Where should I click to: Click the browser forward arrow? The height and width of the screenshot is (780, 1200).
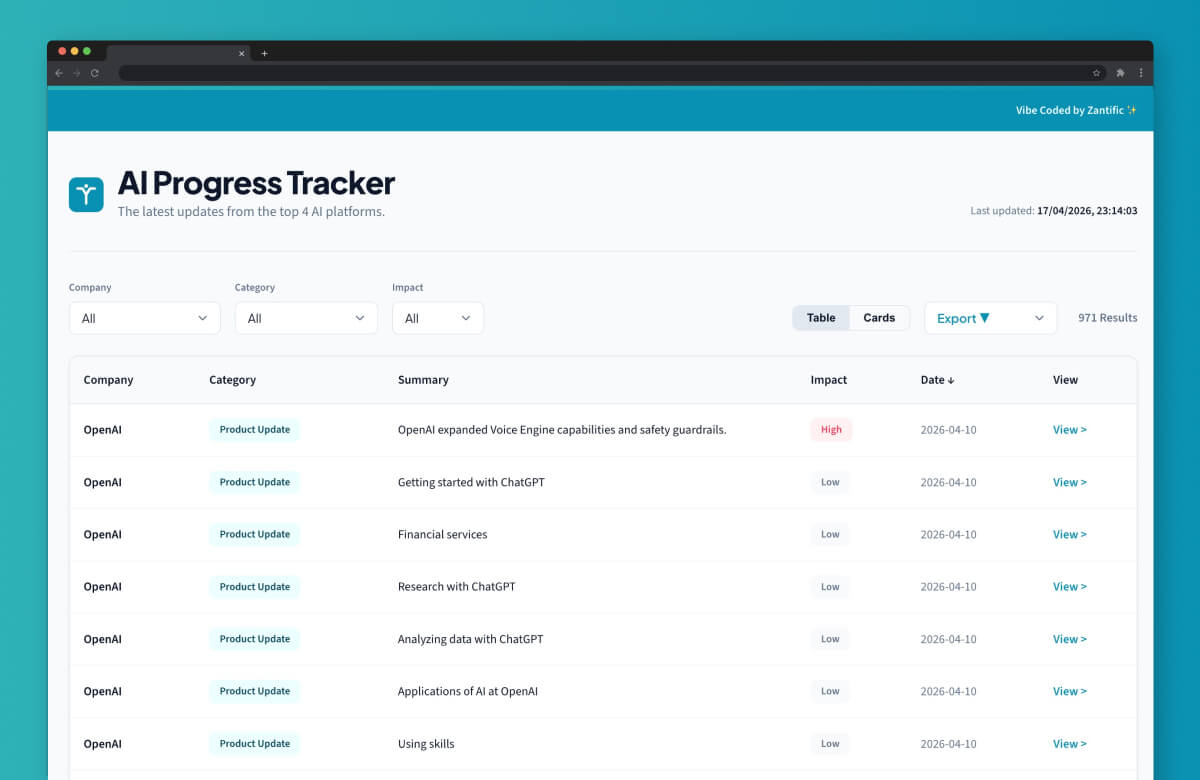76,73
